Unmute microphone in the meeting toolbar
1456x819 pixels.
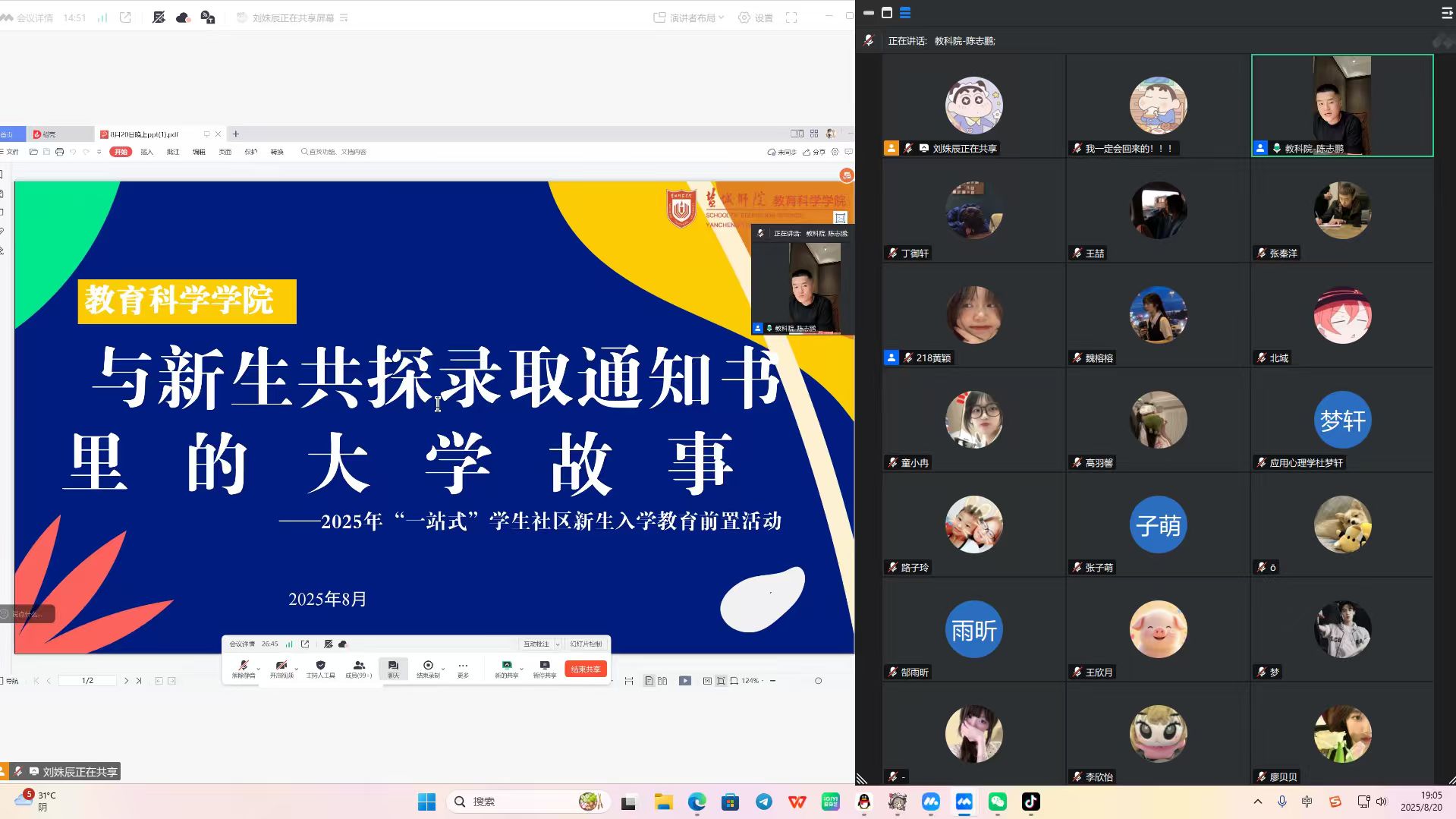[x=243, y=667]
